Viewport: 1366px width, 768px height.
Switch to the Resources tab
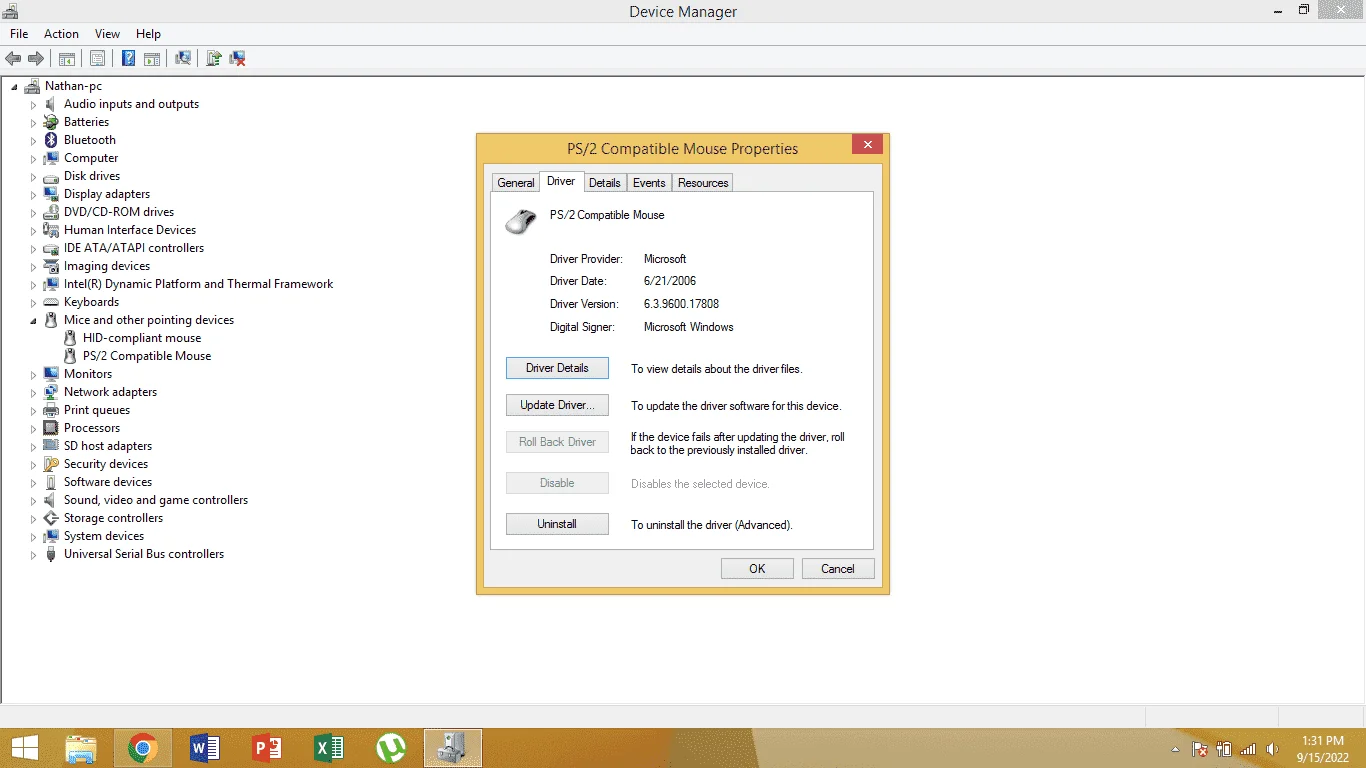[703, 183]
